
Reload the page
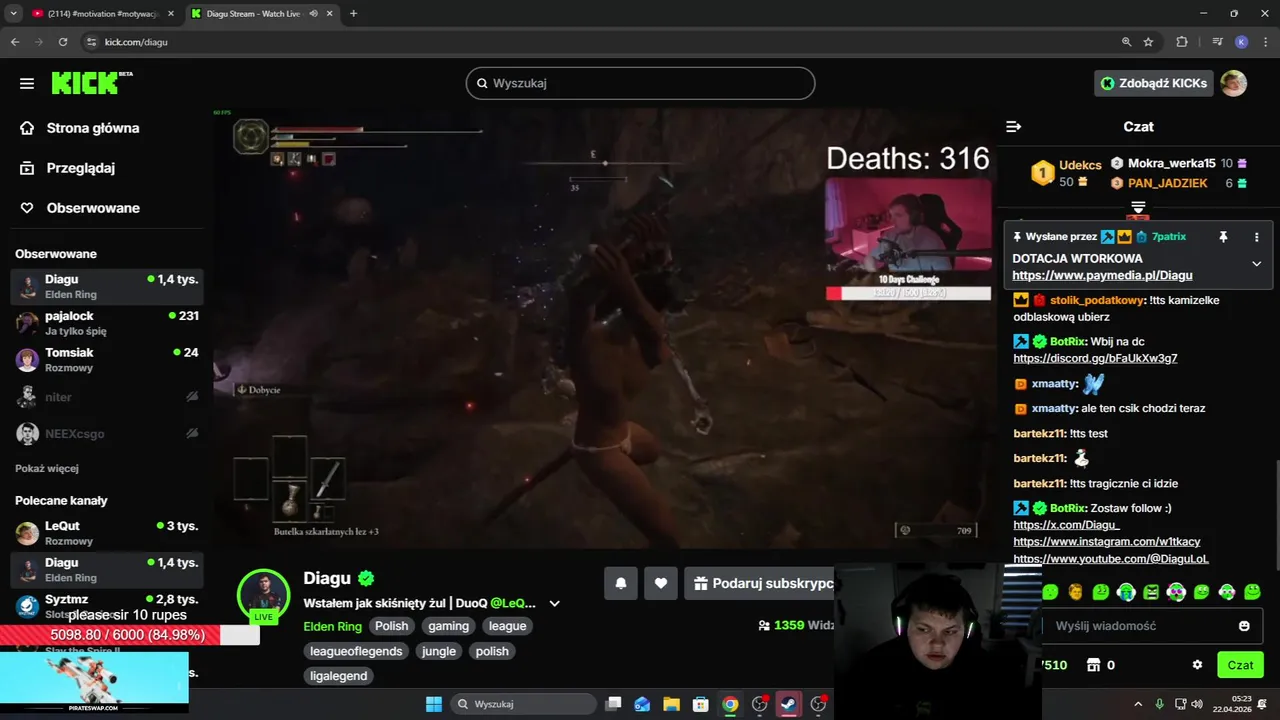63,42
